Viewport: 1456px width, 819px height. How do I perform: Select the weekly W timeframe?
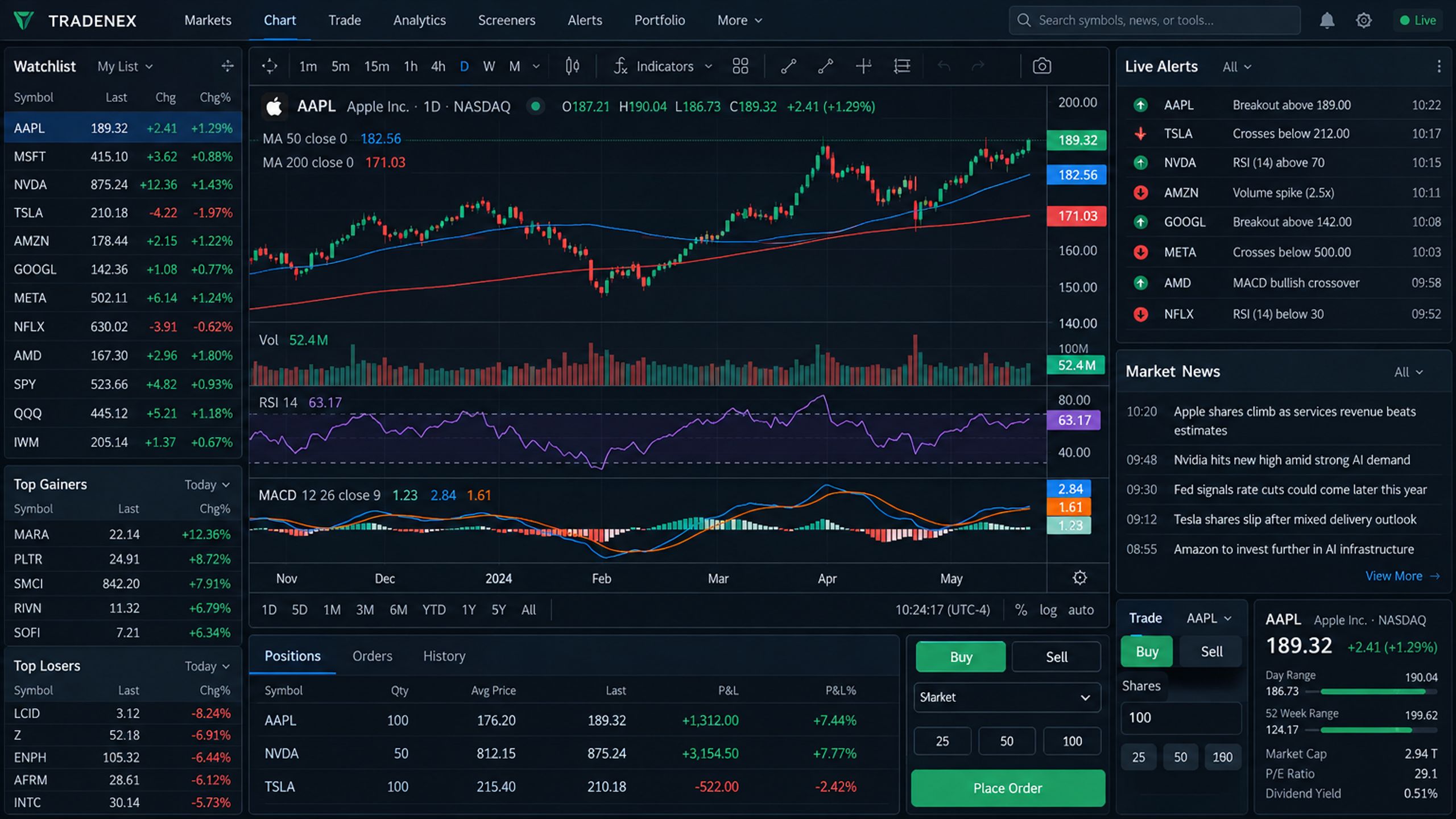(x=489, y=67)
